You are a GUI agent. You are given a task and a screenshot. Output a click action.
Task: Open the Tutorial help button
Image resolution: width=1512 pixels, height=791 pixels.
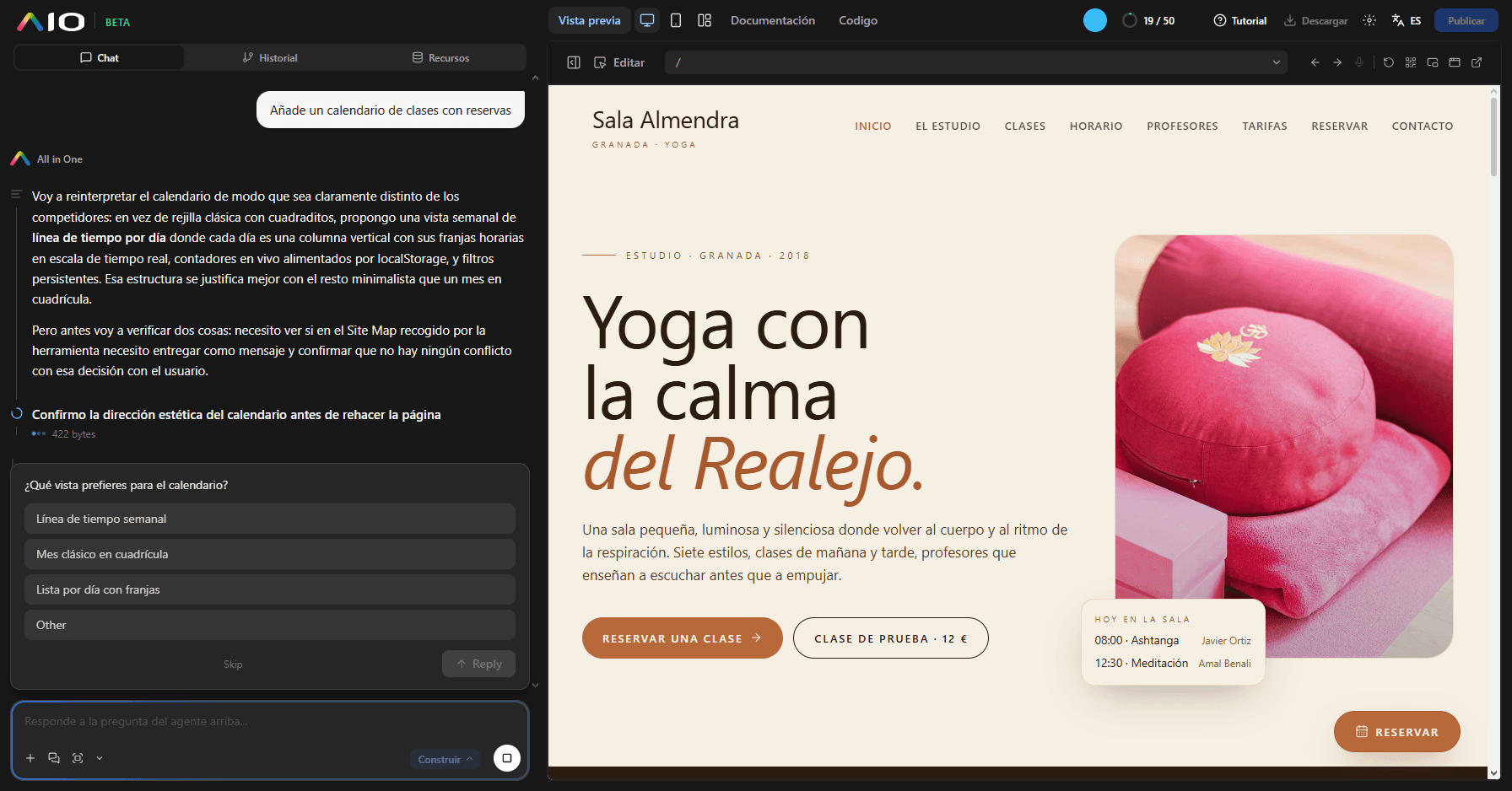[x=1240, y=20]
